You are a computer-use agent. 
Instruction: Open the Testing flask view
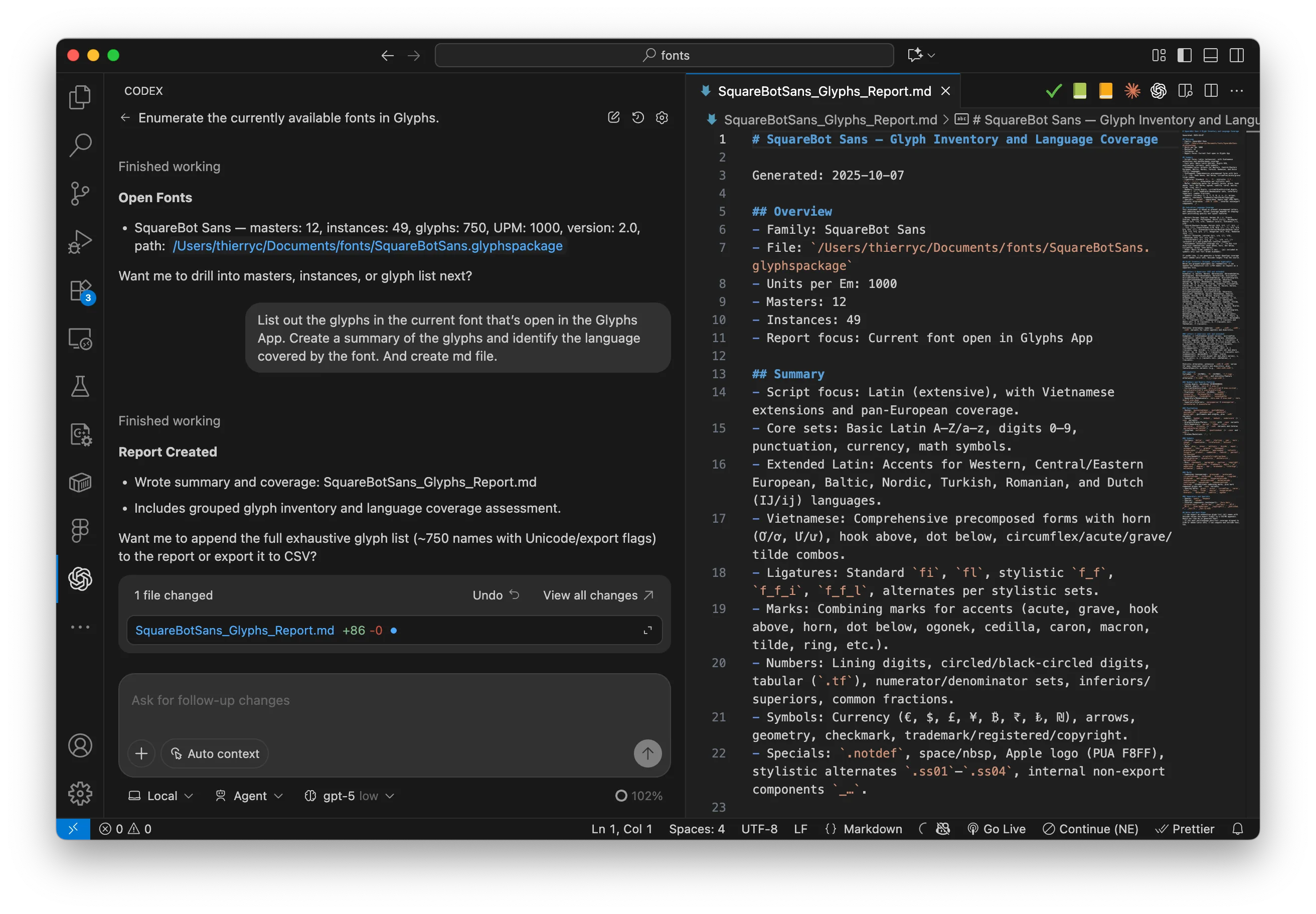(80, 387)
